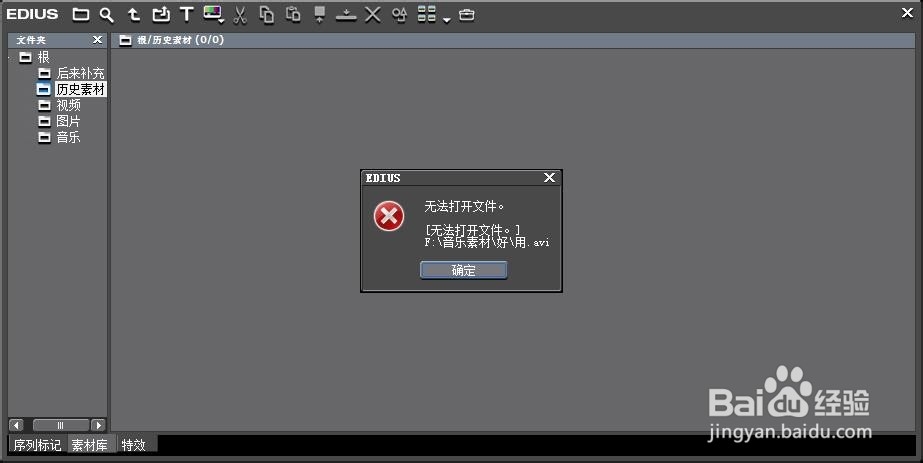Go up one folder level

(x=134, y=15)
